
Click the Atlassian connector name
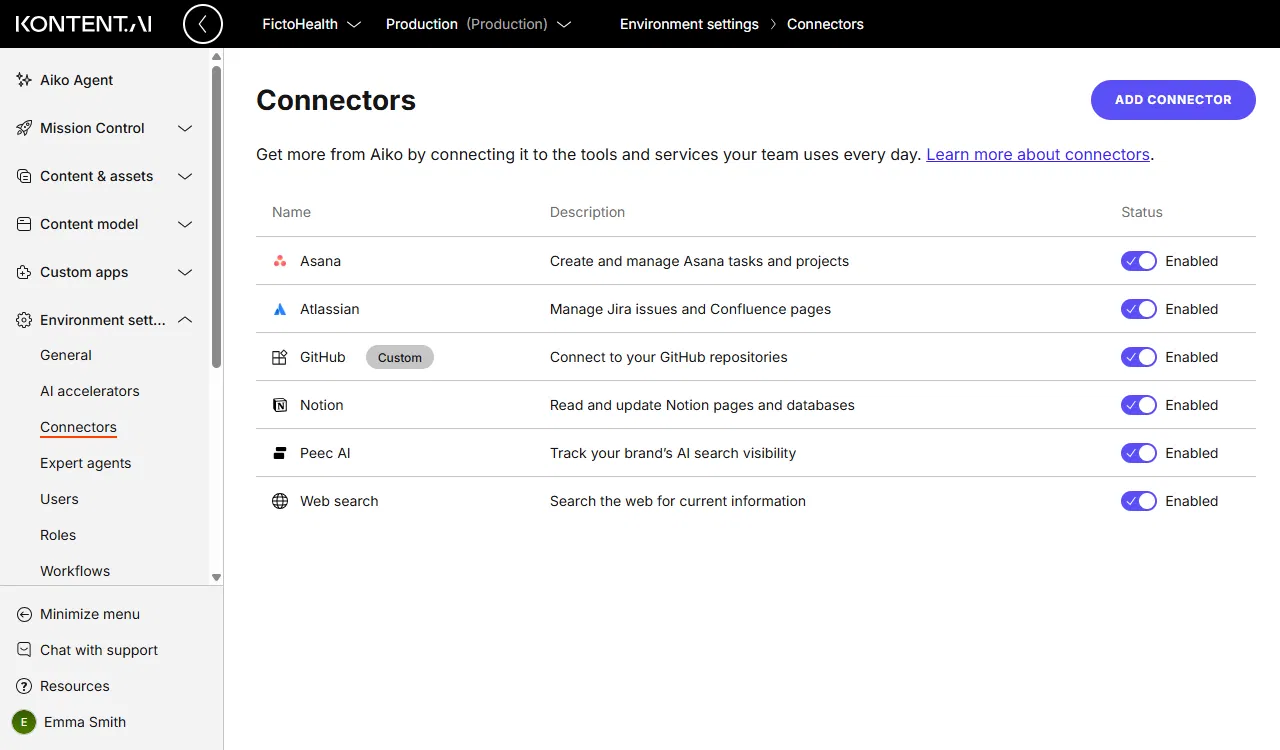click(330, 309)
